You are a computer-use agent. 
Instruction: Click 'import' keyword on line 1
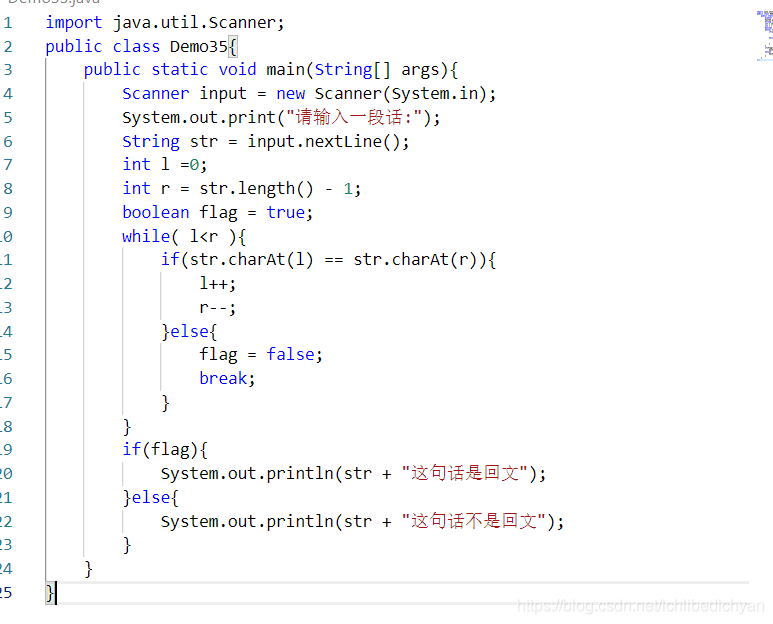[73, 23]
